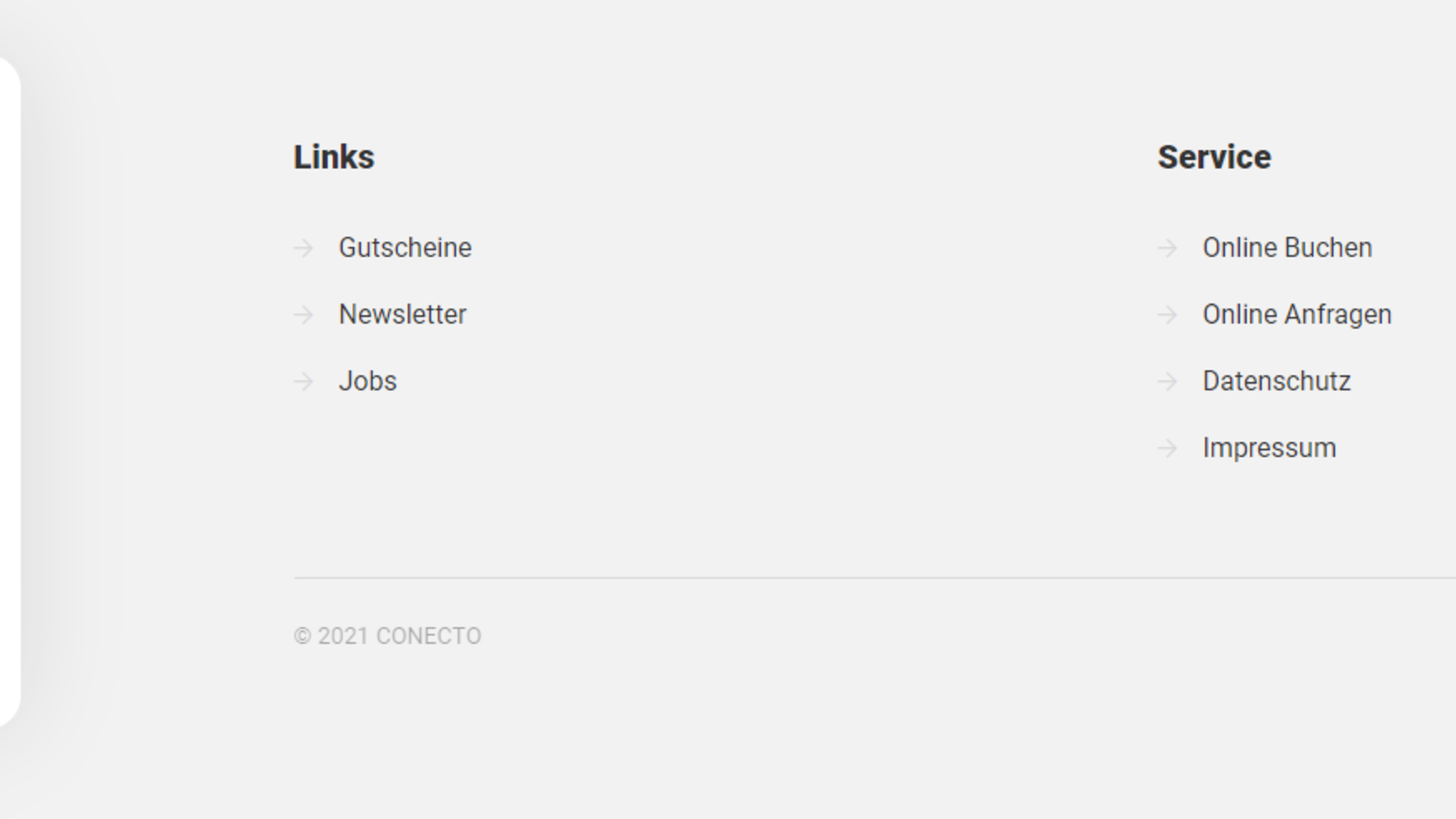This screenshot has width=1456, height=819.
Task: Click the © copyright symbol
Action: [303, 636]
